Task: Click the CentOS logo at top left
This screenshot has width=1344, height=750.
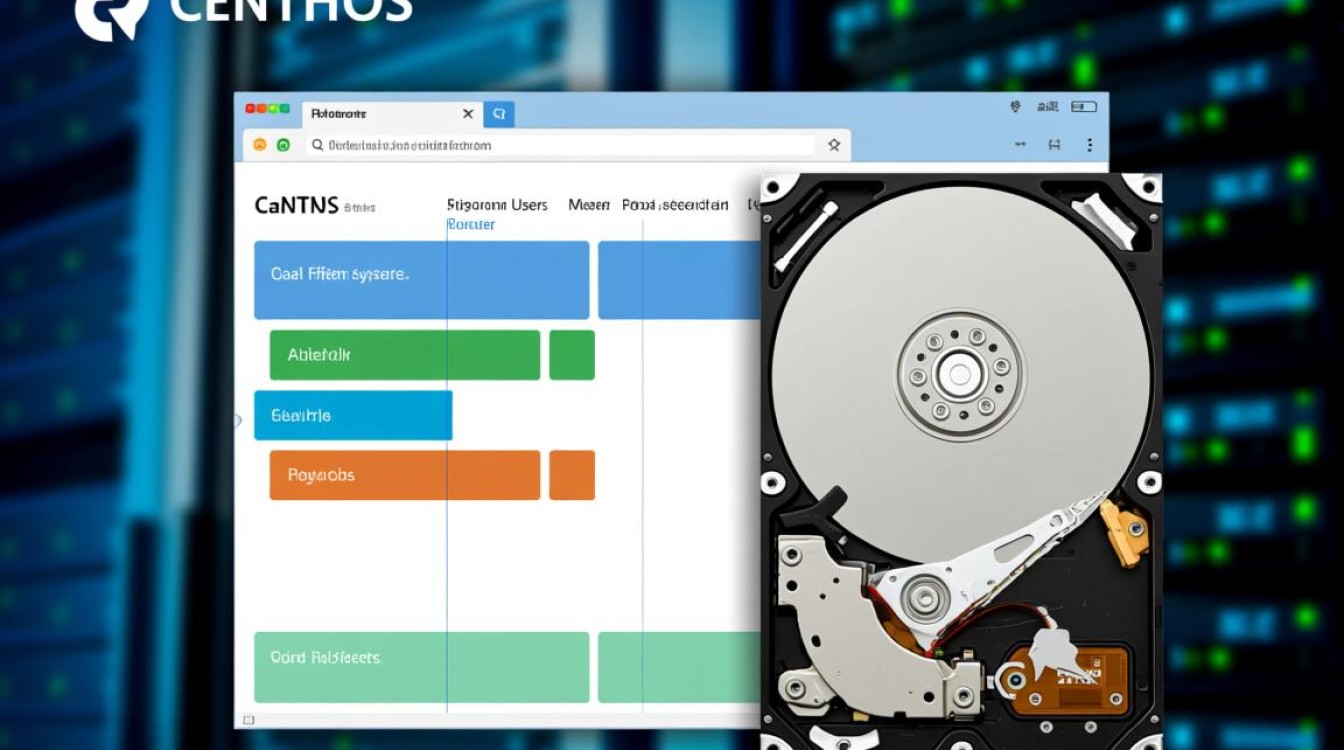Action: [x=110, y=15]
